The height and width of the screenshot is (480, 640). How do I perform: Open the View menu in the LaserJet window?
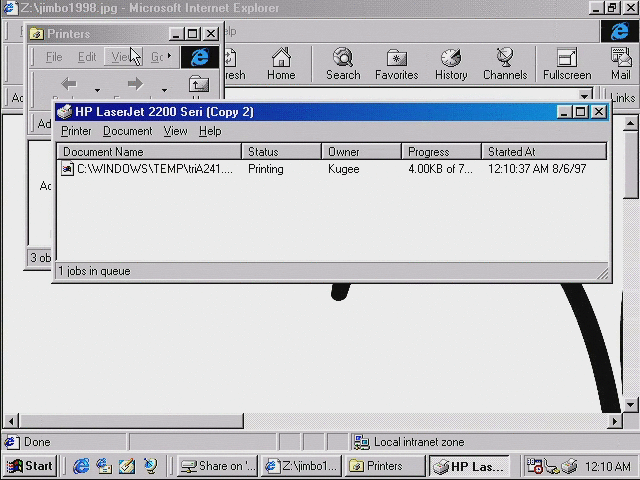[176, 131]
